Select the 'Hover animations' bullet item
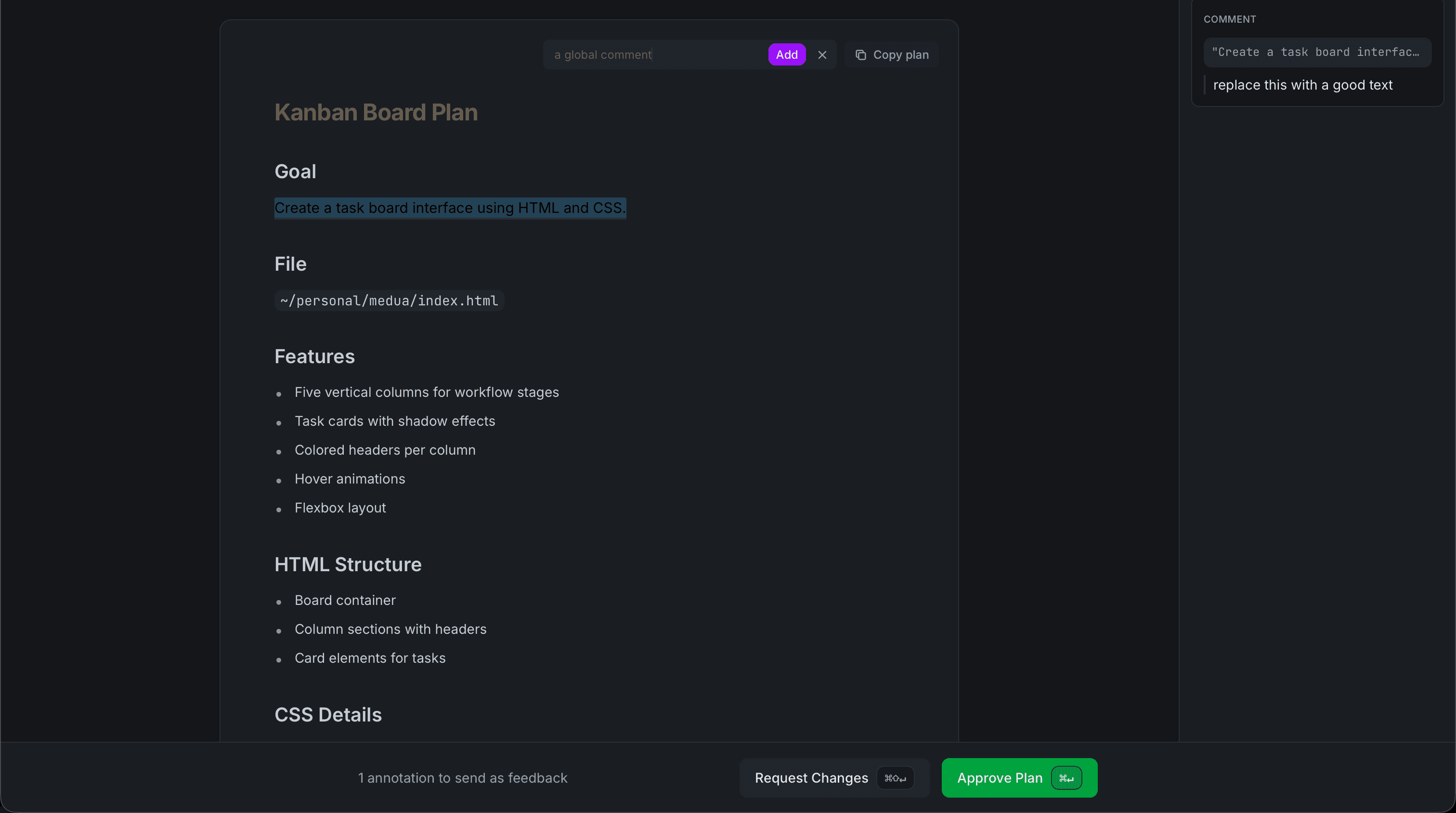Image resolution: width=1456 pixels, height=813 pixels. (x=349, y=479)
